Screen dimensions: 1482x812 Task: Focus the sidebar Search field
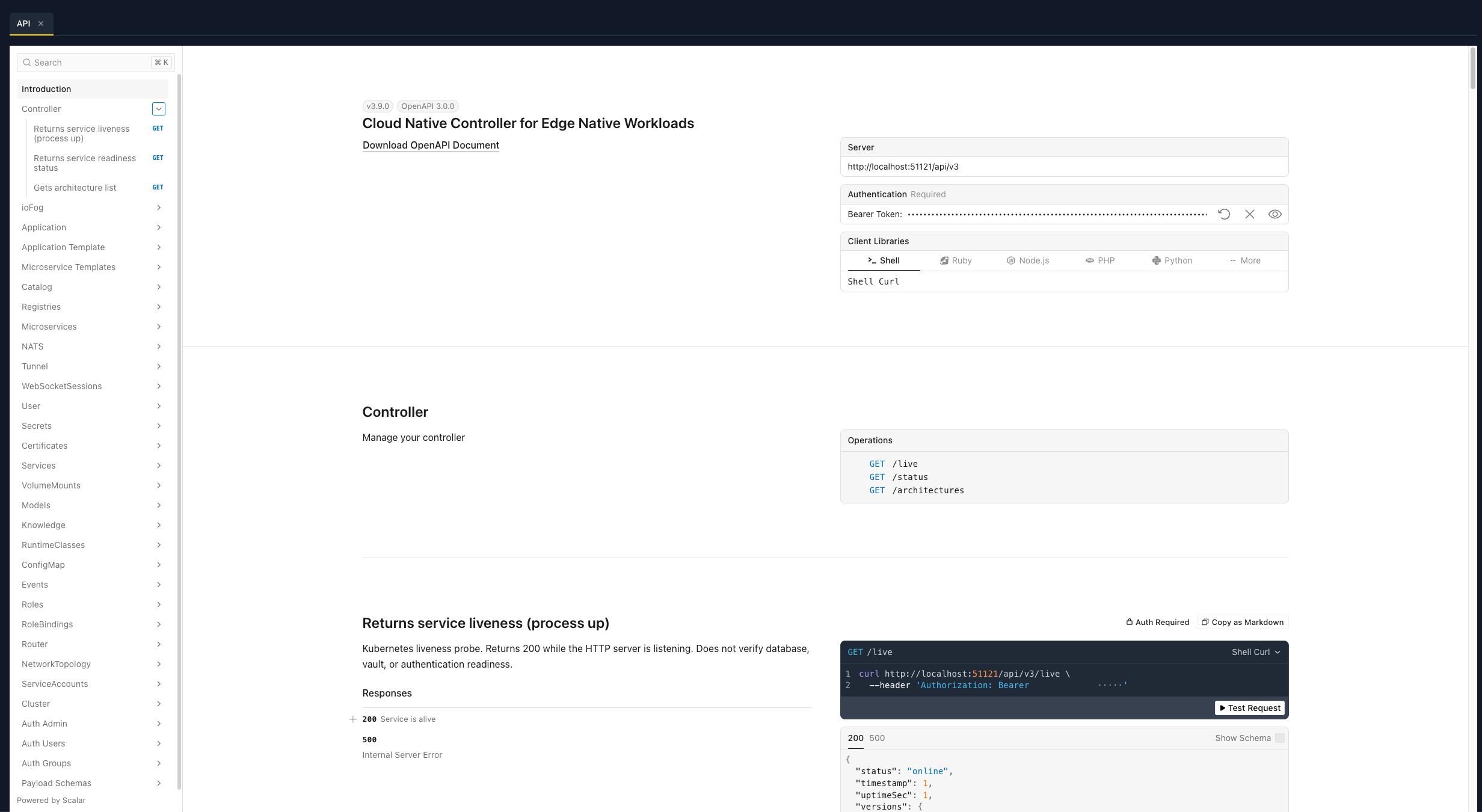point(96,63)
